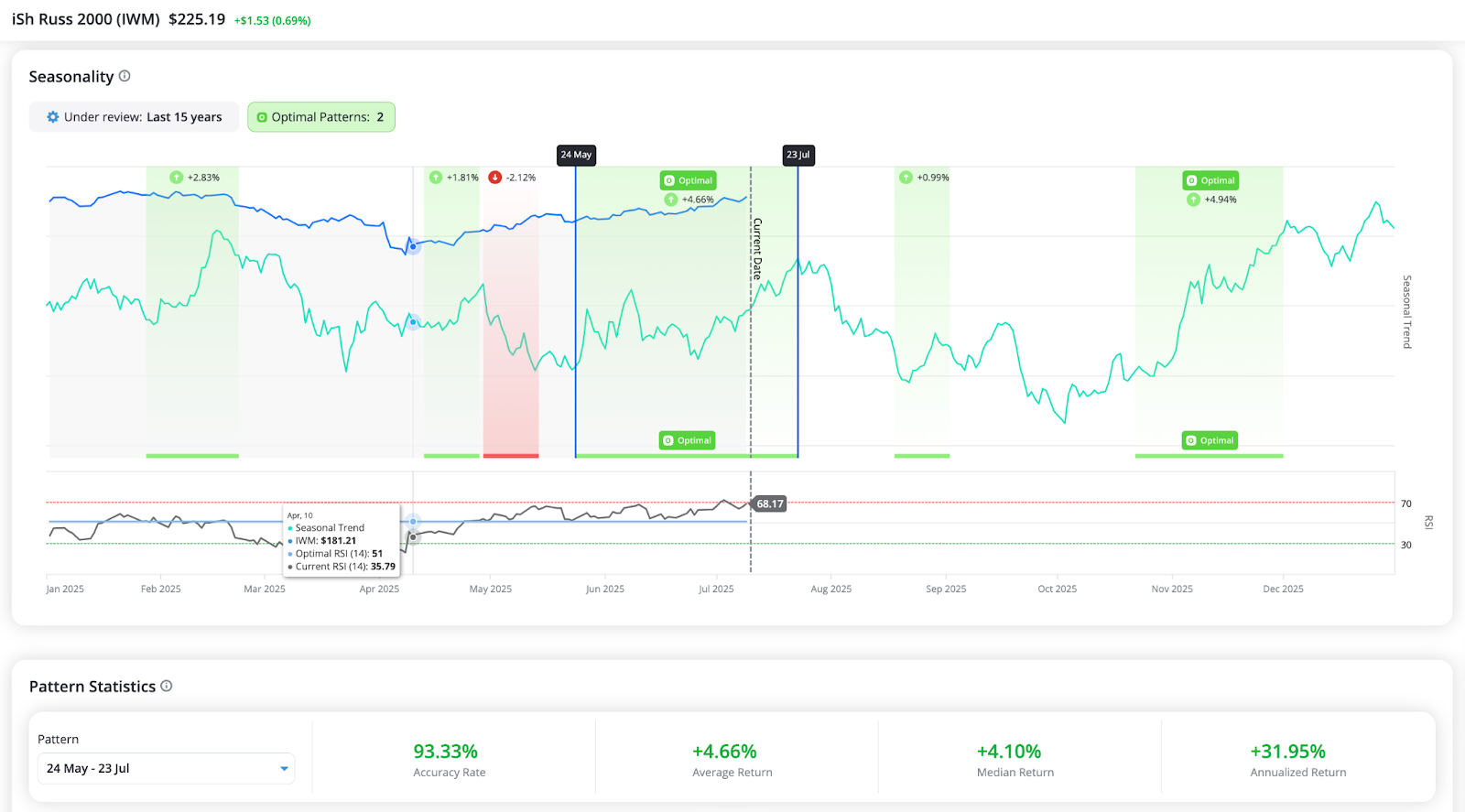The image size is (1465, 812).
Task: Click the up-arrow icon beside +4.94%
Action: pos(1193,200)
